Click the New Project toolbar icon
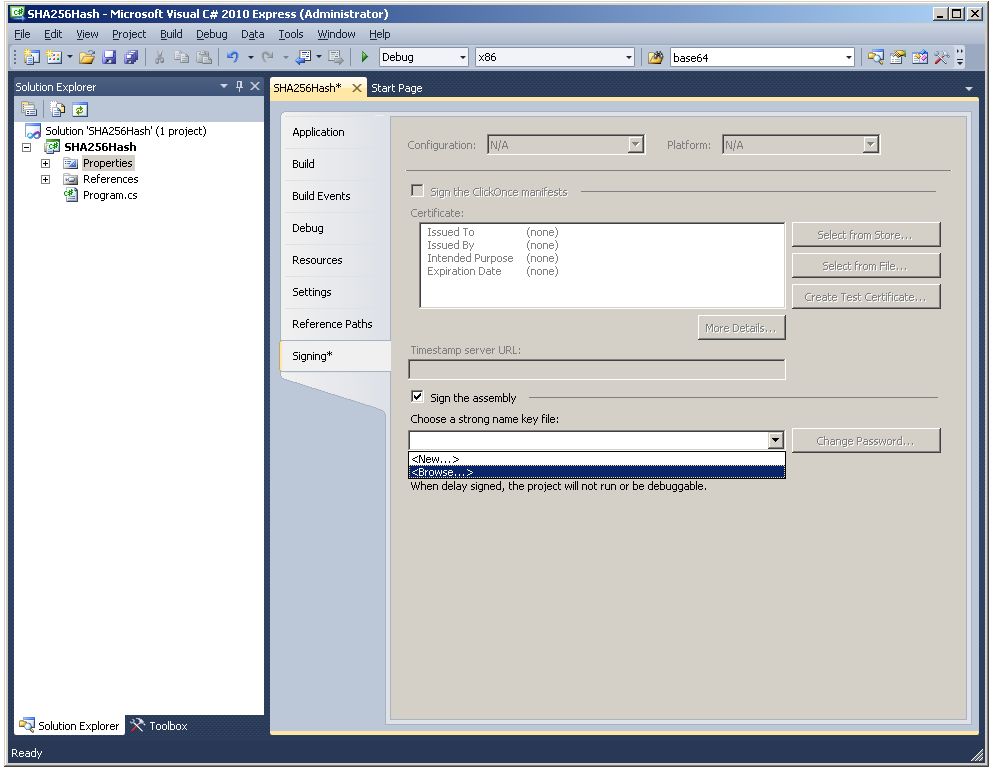The height and width of the screenshot is (771, 993). pyautogui.click(x=31, y=57)
